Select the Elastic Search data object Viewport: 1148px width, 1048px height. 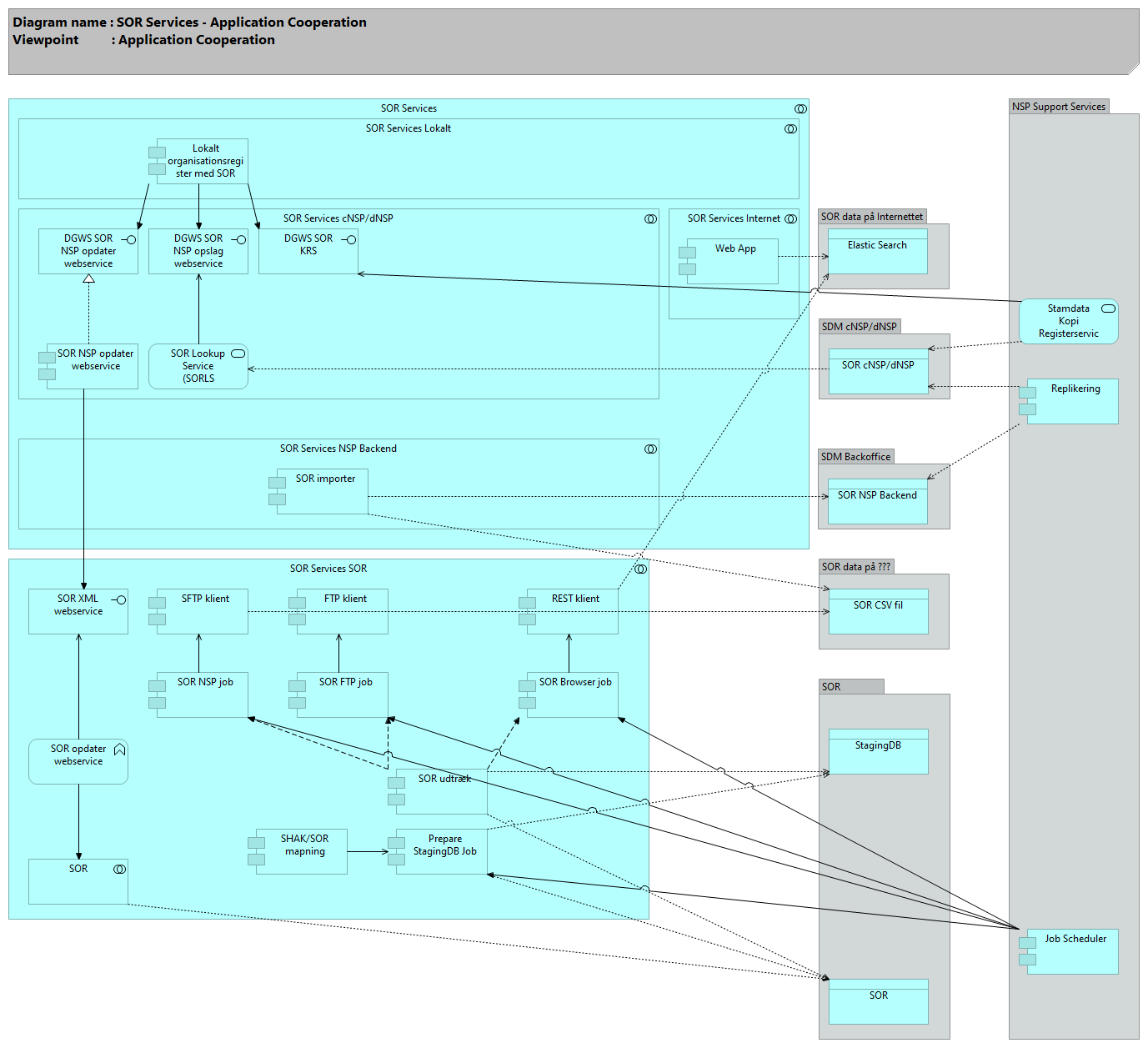[877, 253]
